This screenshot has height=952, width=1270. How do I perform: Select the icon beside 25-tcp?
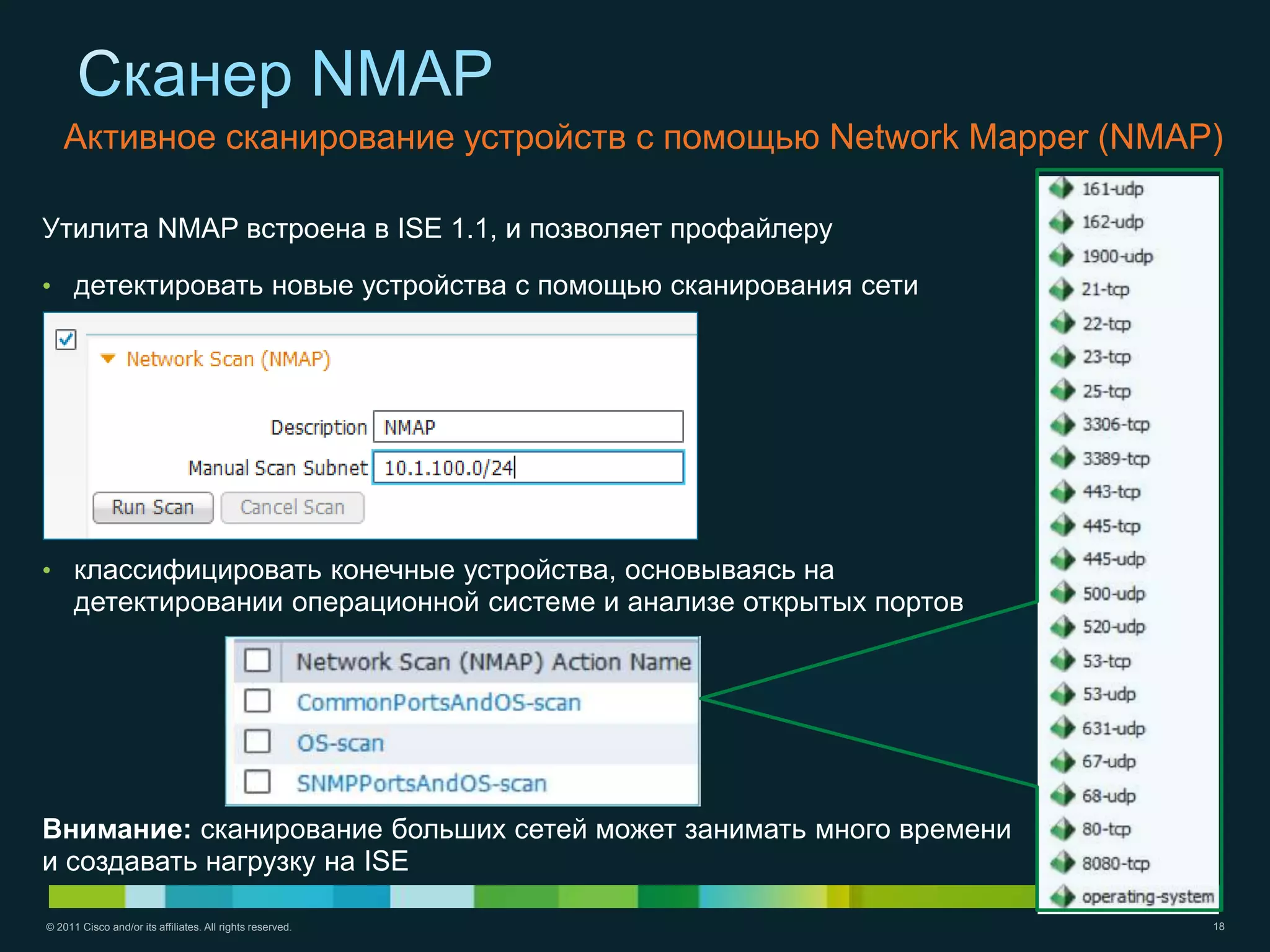[1063, 390]
